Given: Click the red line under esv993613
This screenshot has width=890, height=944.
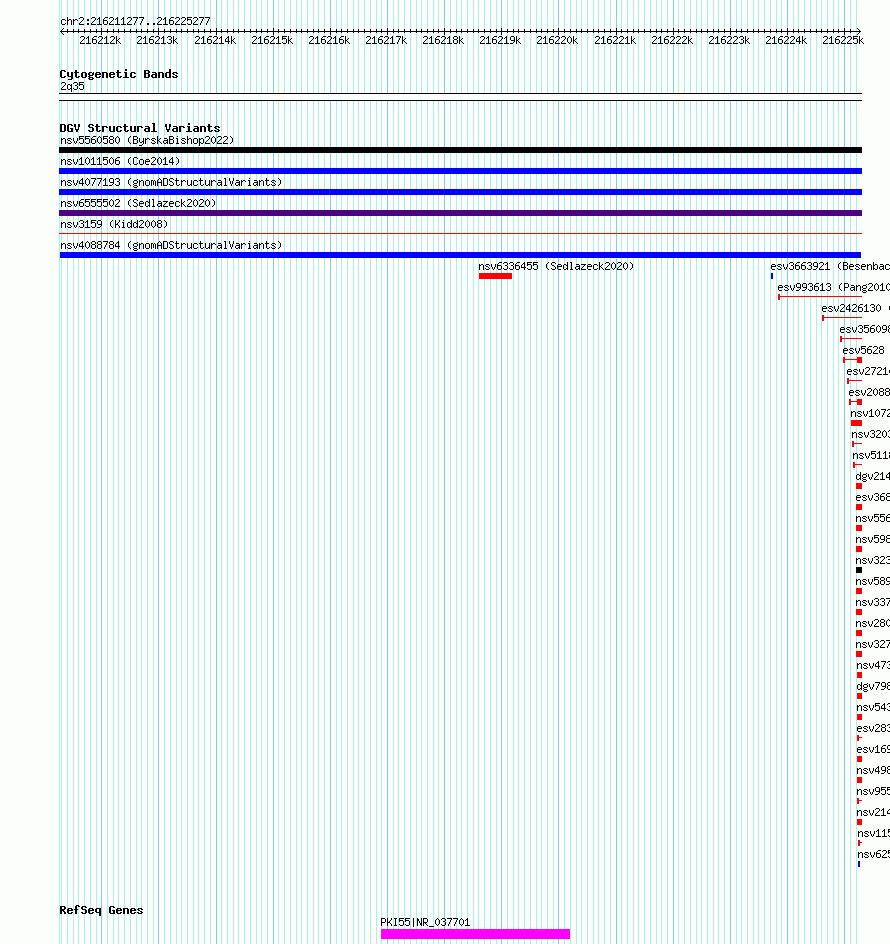Looking at the screenshot, I should [x=820, y=297].
